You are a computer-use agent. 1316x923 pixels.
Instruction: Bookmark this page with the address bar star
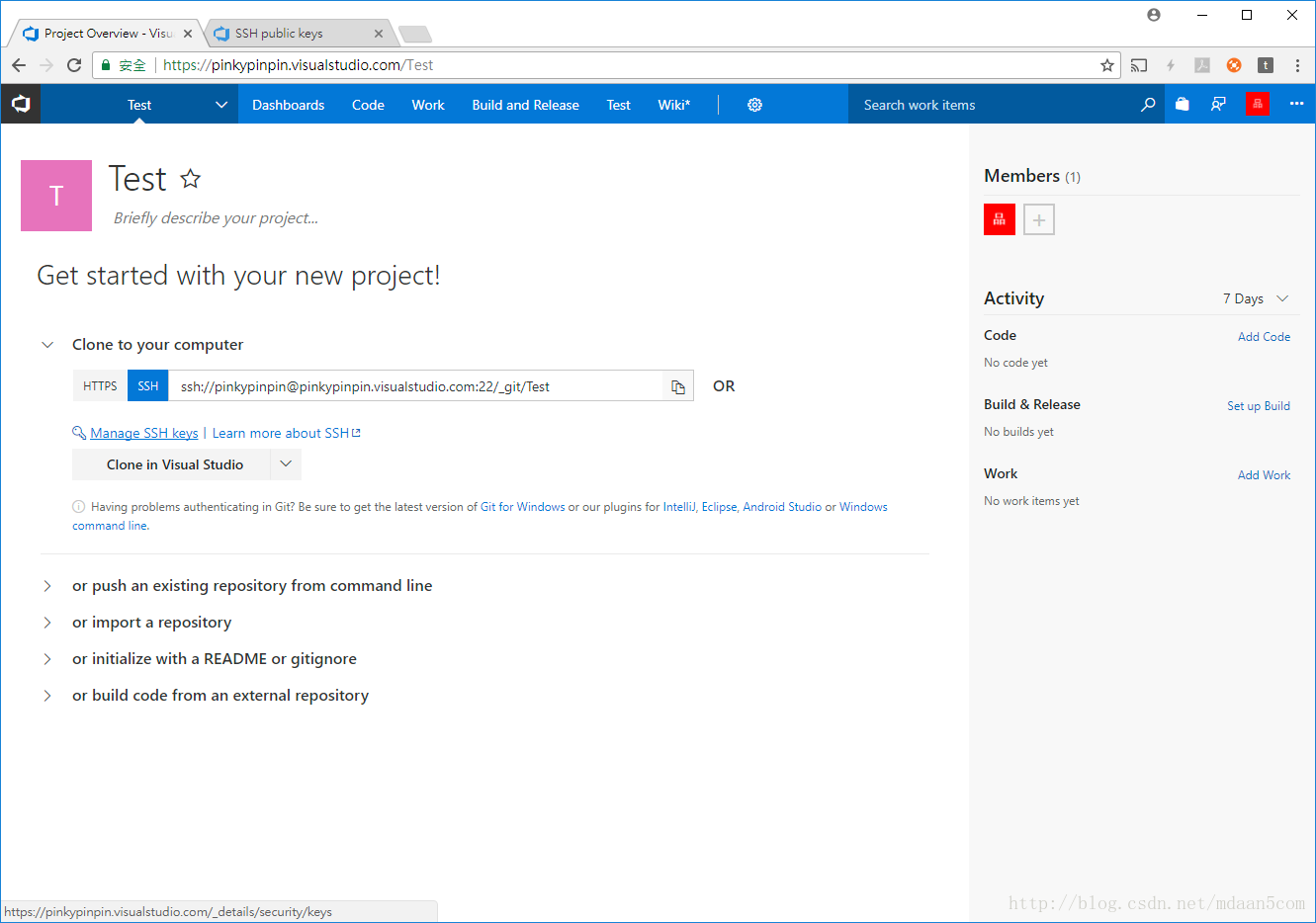click(1106, 65)
